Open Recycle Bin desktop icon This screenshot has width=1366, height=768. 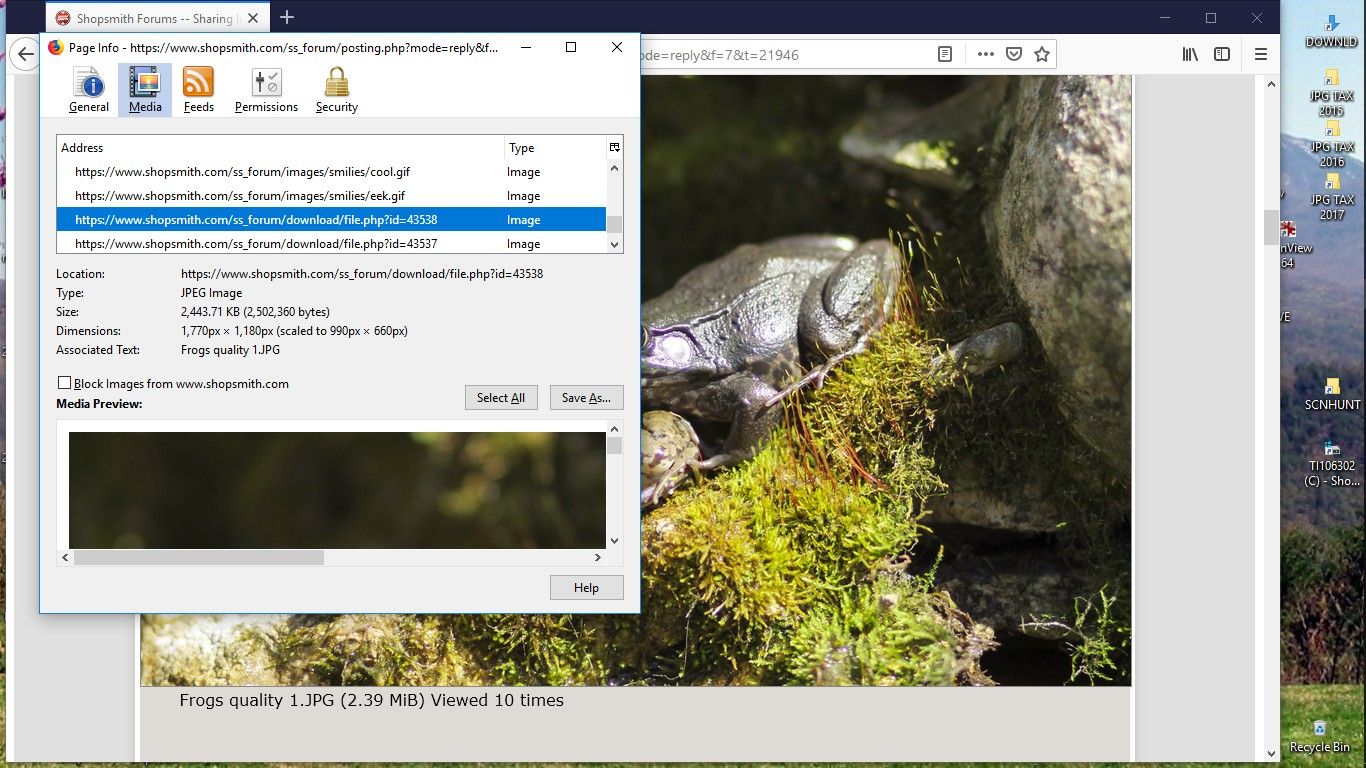1319,736
